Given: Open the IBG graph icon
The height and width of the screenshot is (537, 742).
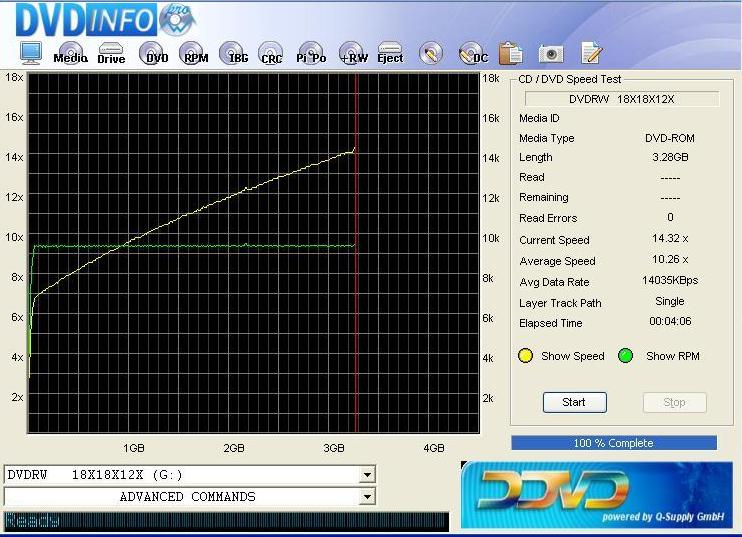Looking at the screenshot, I should point(234,53).
